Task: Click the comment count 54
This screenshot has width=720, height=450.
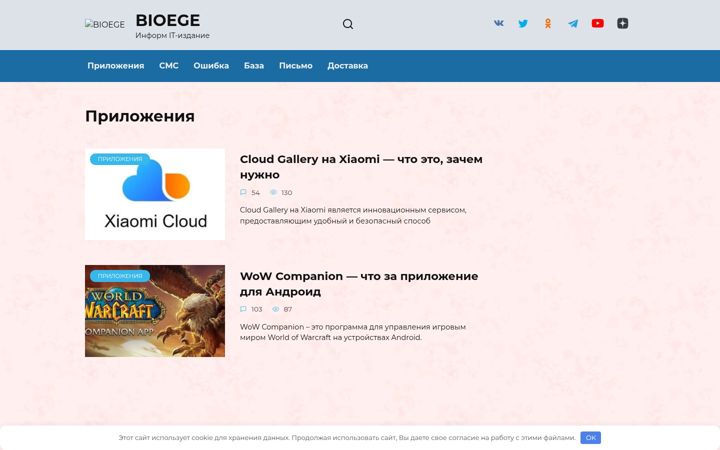Action: tap(255, 192)
